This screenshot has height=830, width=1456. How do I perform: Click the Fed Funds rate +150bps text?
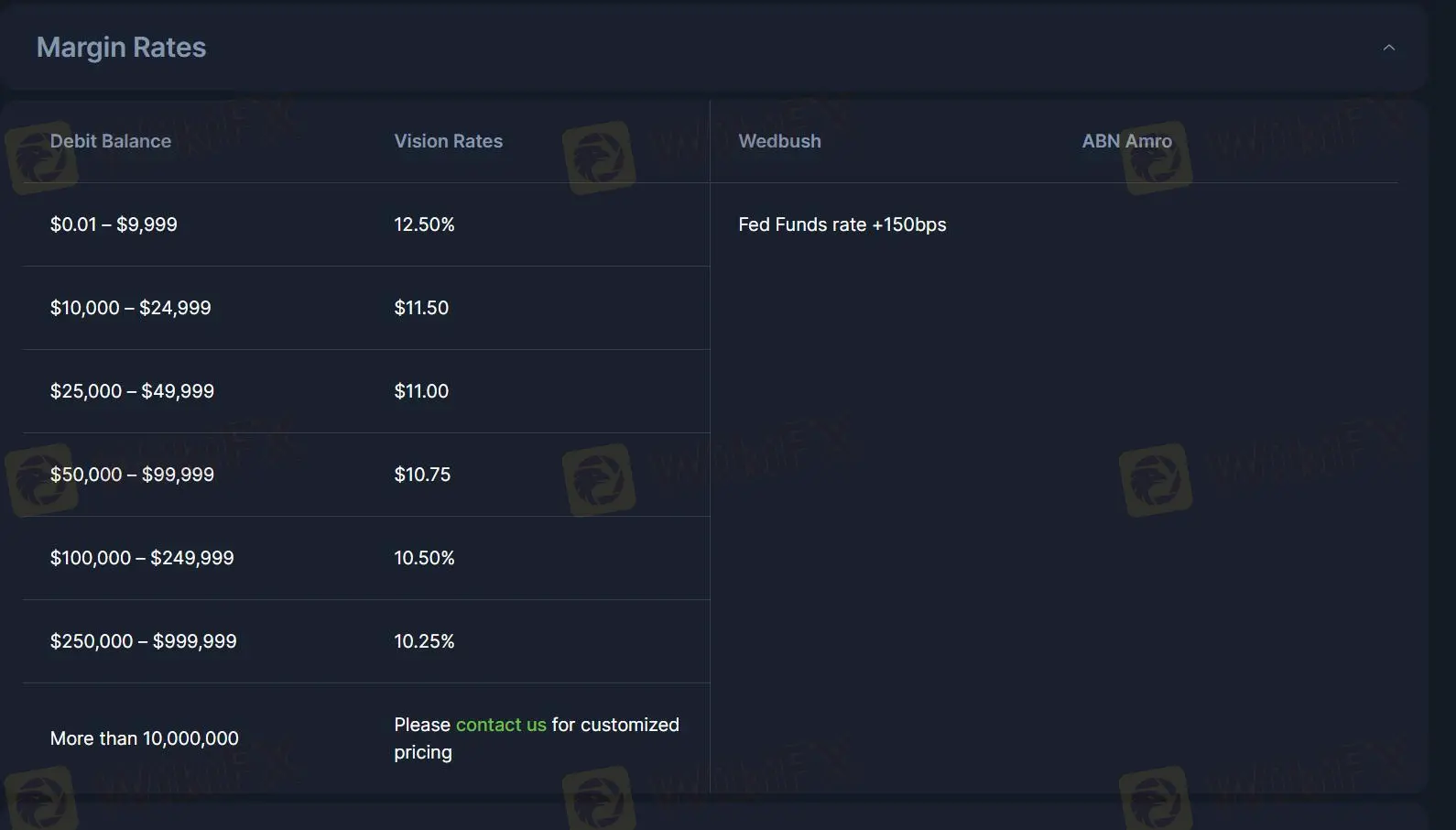[x=842, y=224]
